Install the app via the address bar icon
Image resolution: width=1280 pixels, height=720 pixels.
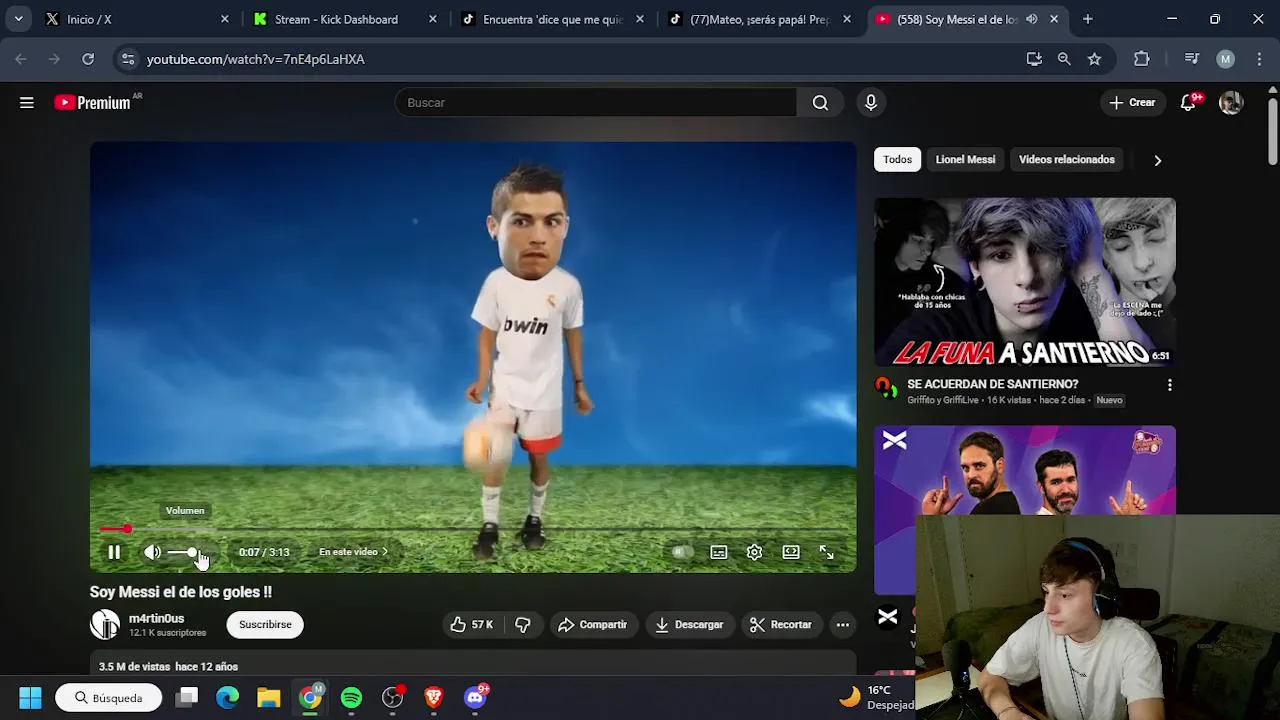click(x=1034, y=59)
